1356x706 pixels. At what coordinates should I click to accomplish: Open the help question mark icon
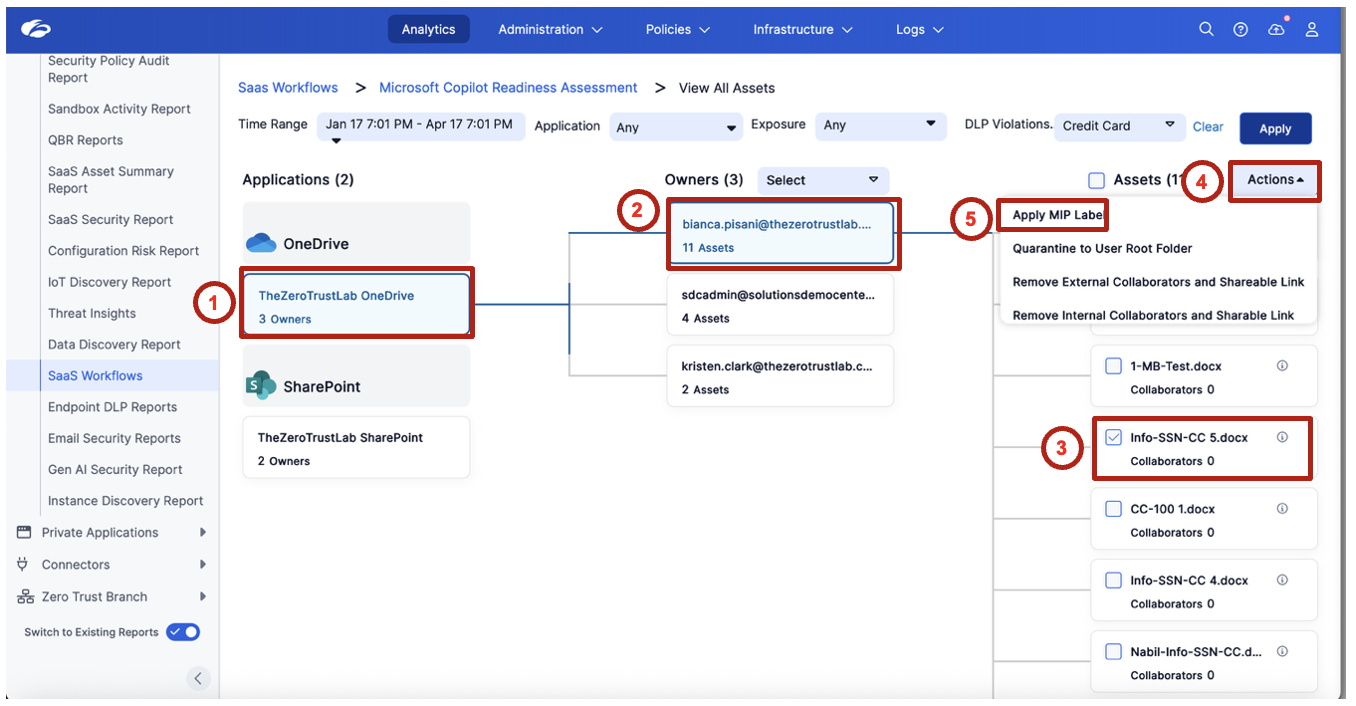[1241, 30]
